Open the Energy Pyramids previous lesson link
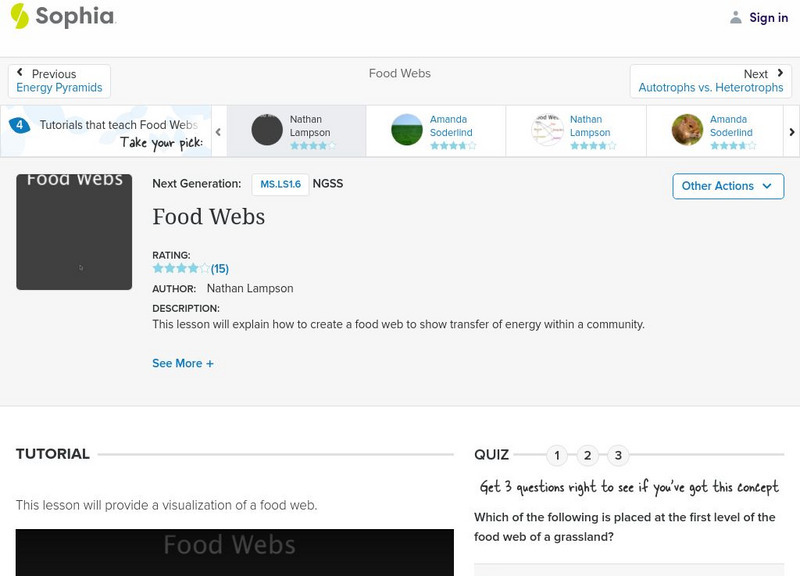Screen dimensions: 800x576 [x=59, y=88]
